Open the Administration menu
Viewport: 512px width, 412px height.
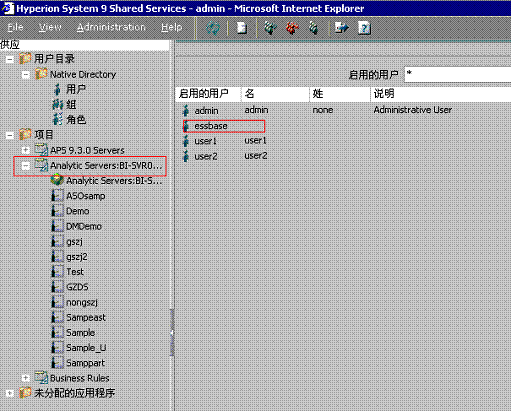pos(111,27)
